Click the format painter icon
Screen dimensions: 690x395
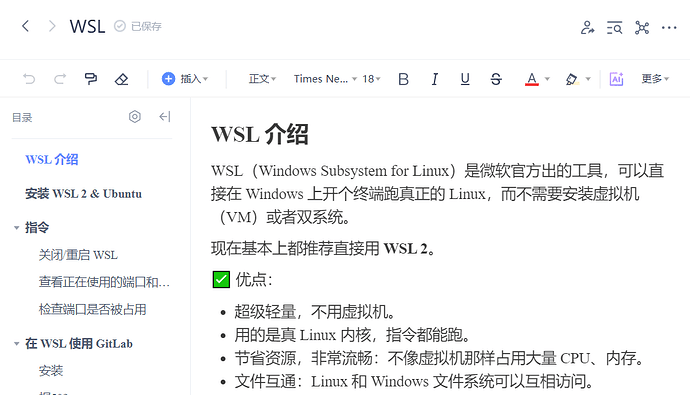tap(91, 79)
